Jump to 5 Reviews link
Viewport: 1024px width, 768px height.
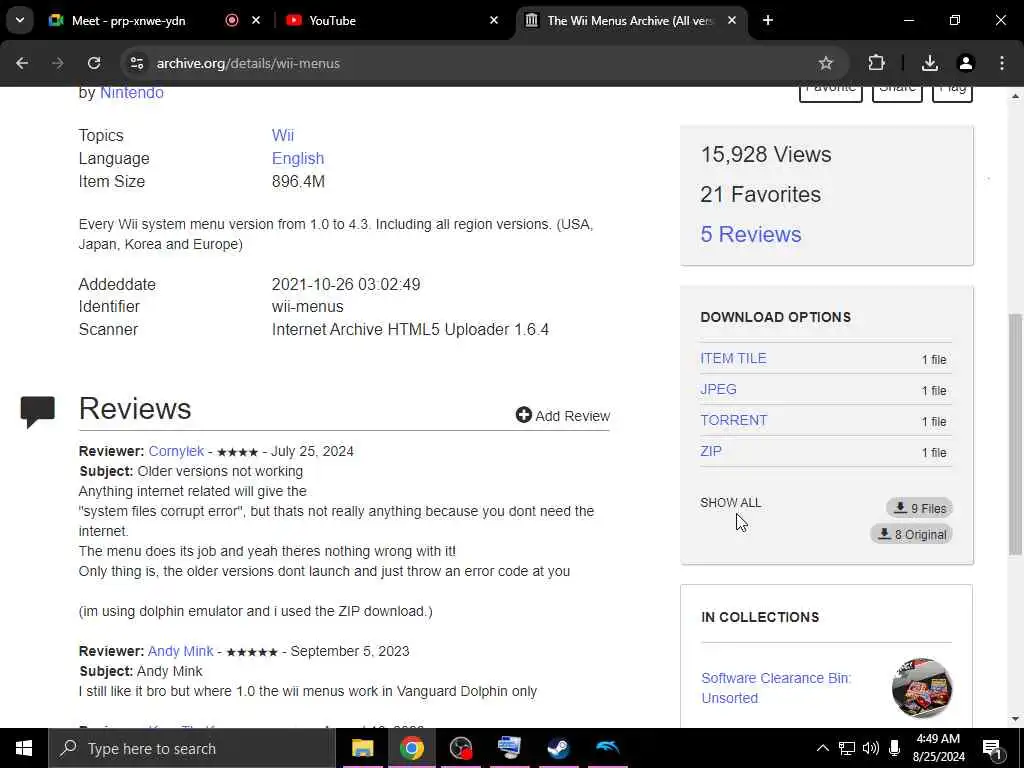coord(751,234)
